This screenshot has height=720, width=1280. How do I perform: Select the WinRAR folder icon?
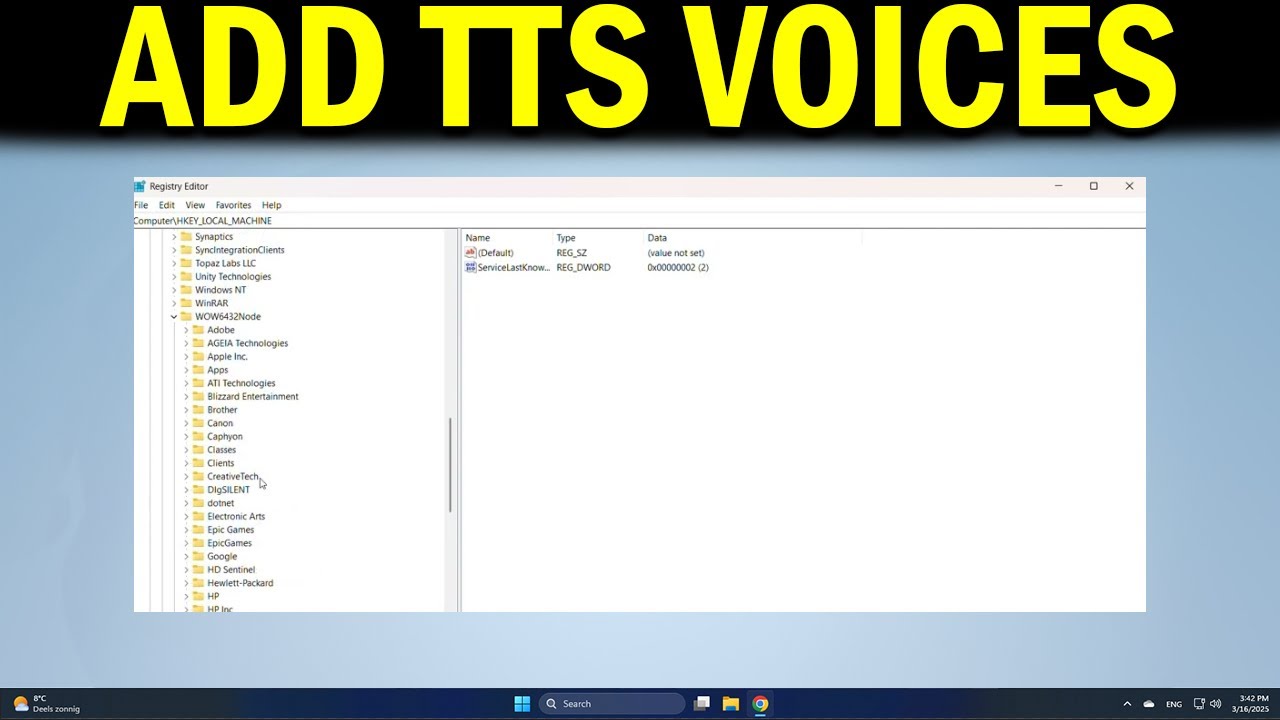(x=186, y=303)
